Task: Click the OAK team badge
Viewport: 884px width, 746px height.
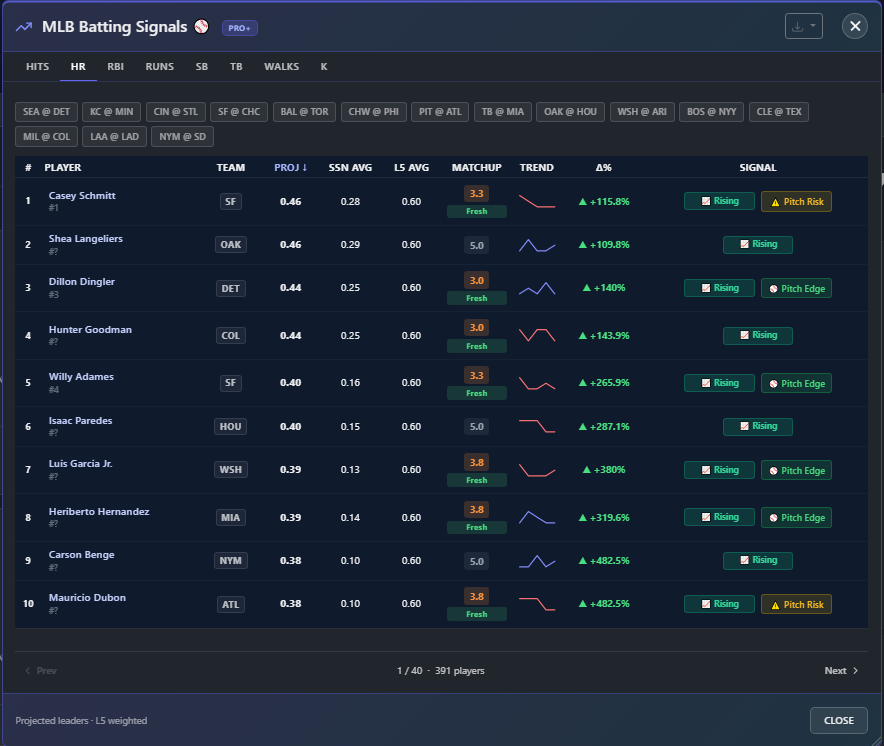Action: (231, 245)
